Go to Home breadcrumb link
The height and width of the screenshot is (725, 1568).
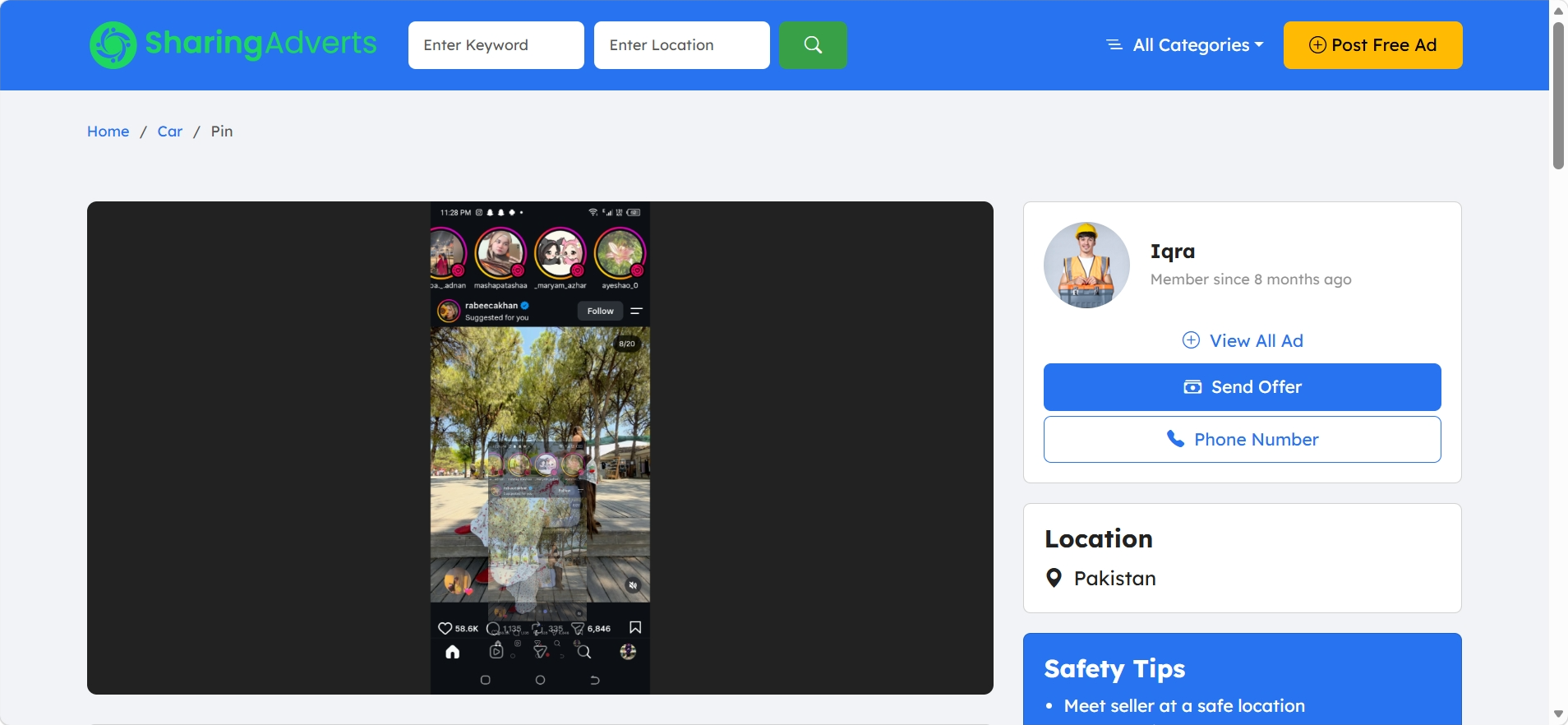coord(108,132)
